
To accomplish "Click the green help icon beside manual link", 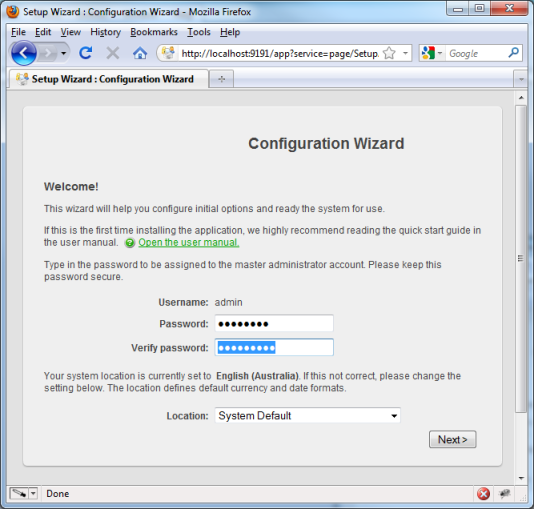I will 130,243.
